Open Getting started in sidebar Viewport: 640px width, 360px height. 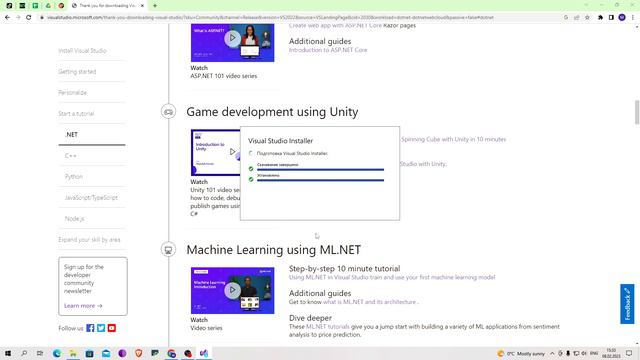[x=77, y=71]
